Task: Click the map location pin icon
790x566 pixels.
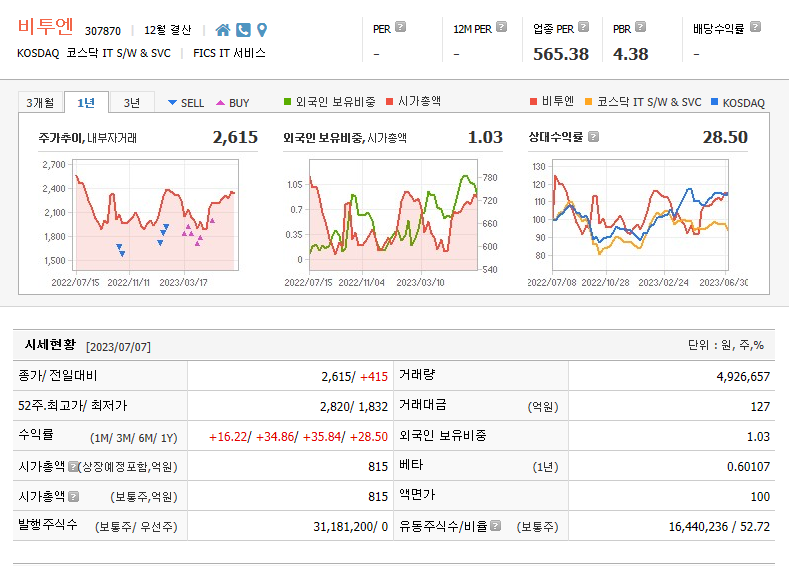Action: tap(262, 30)
